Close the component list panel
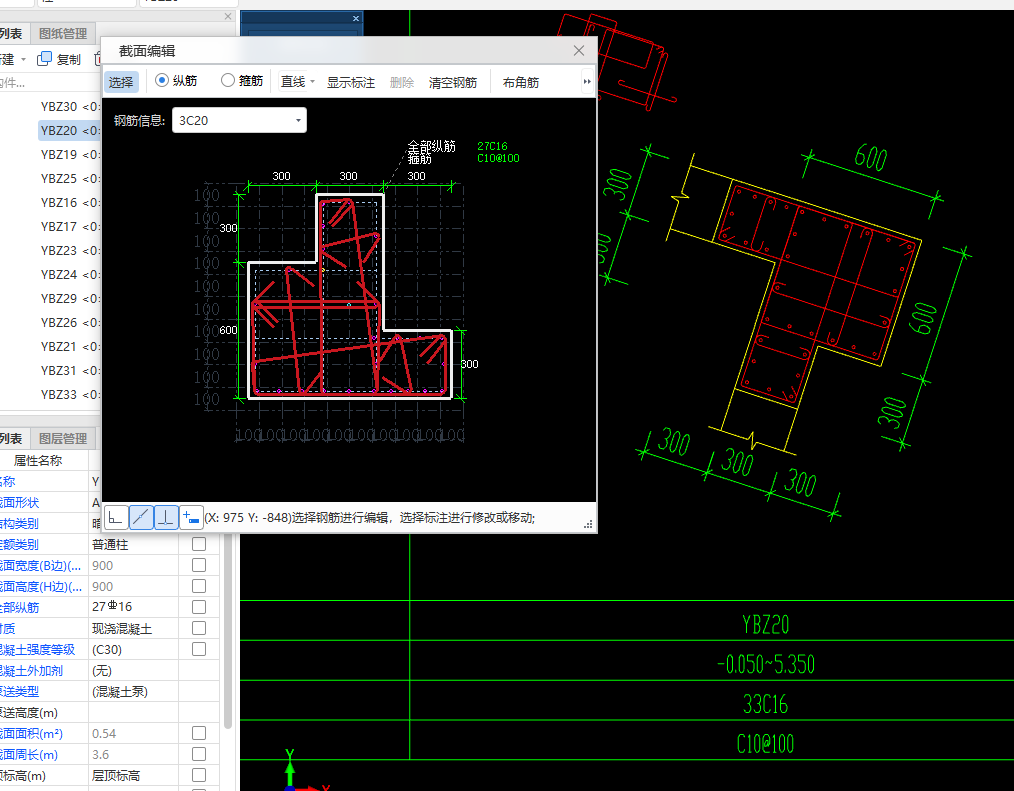This screenshot has height=791, width=1014. pos(228,16)
